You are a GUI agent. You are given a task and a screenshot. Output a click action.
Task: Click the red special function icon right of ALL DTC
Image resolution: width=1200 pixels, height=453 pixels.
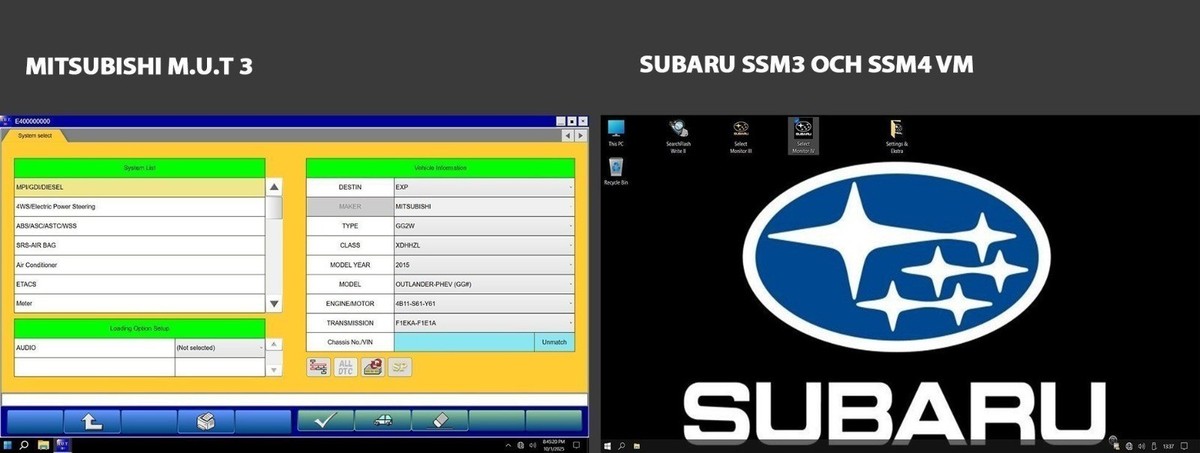click(x=372, y=367)
